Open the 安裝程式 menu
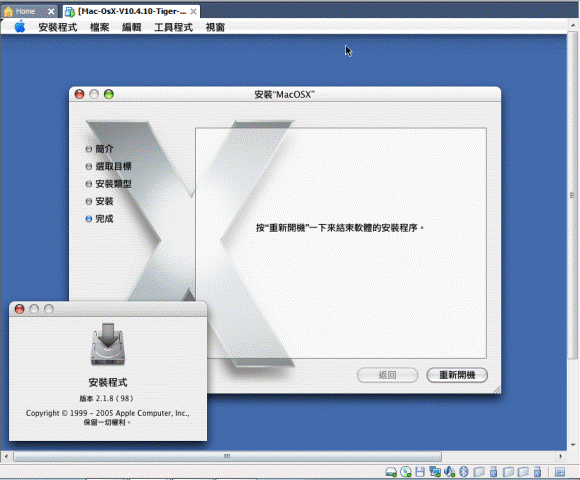The image size is (580, 480). click(58, 27)
